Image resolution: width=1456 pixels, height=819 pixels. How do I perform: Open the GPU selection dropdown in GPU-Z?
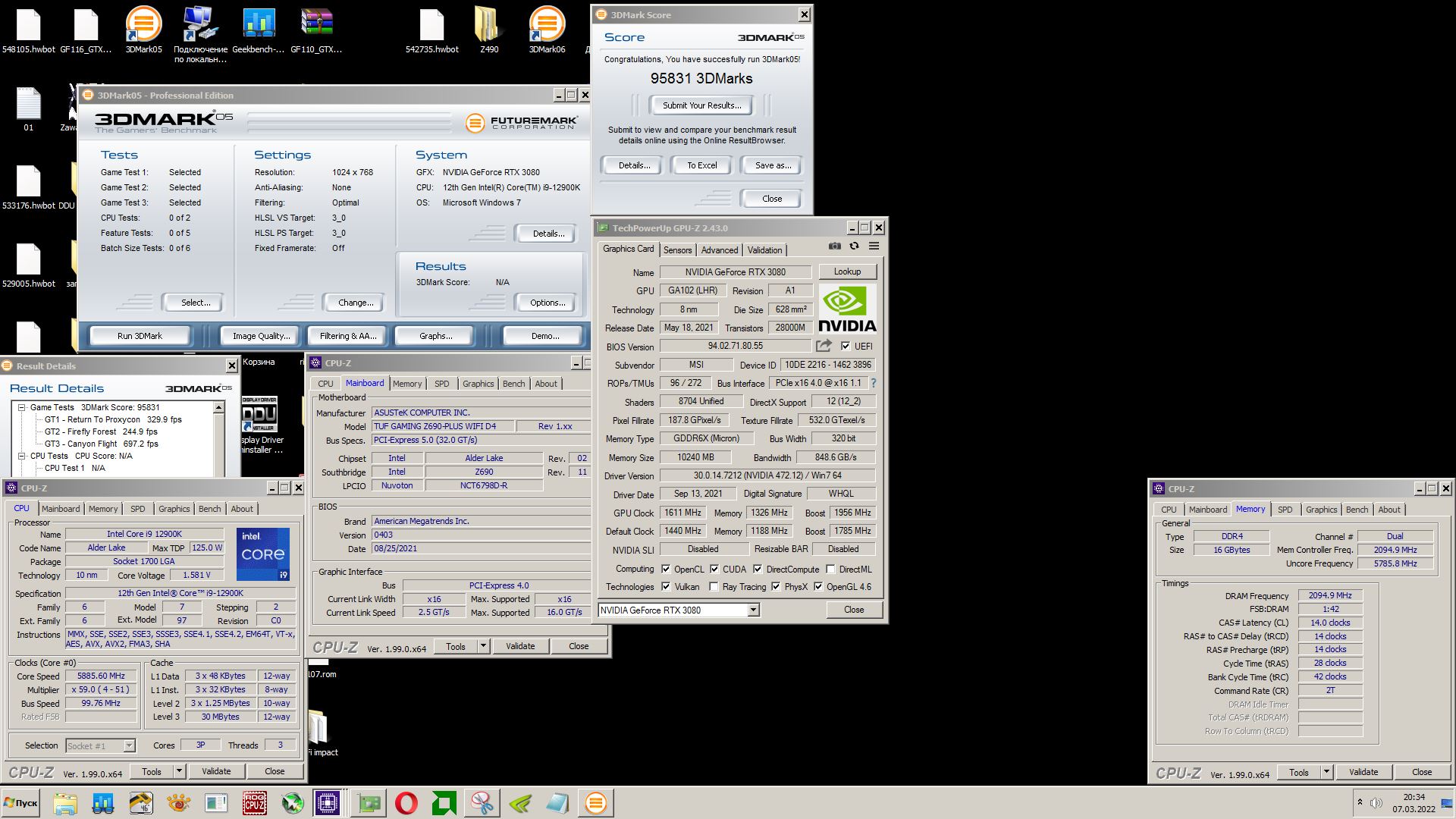click(x=753, y=610)
